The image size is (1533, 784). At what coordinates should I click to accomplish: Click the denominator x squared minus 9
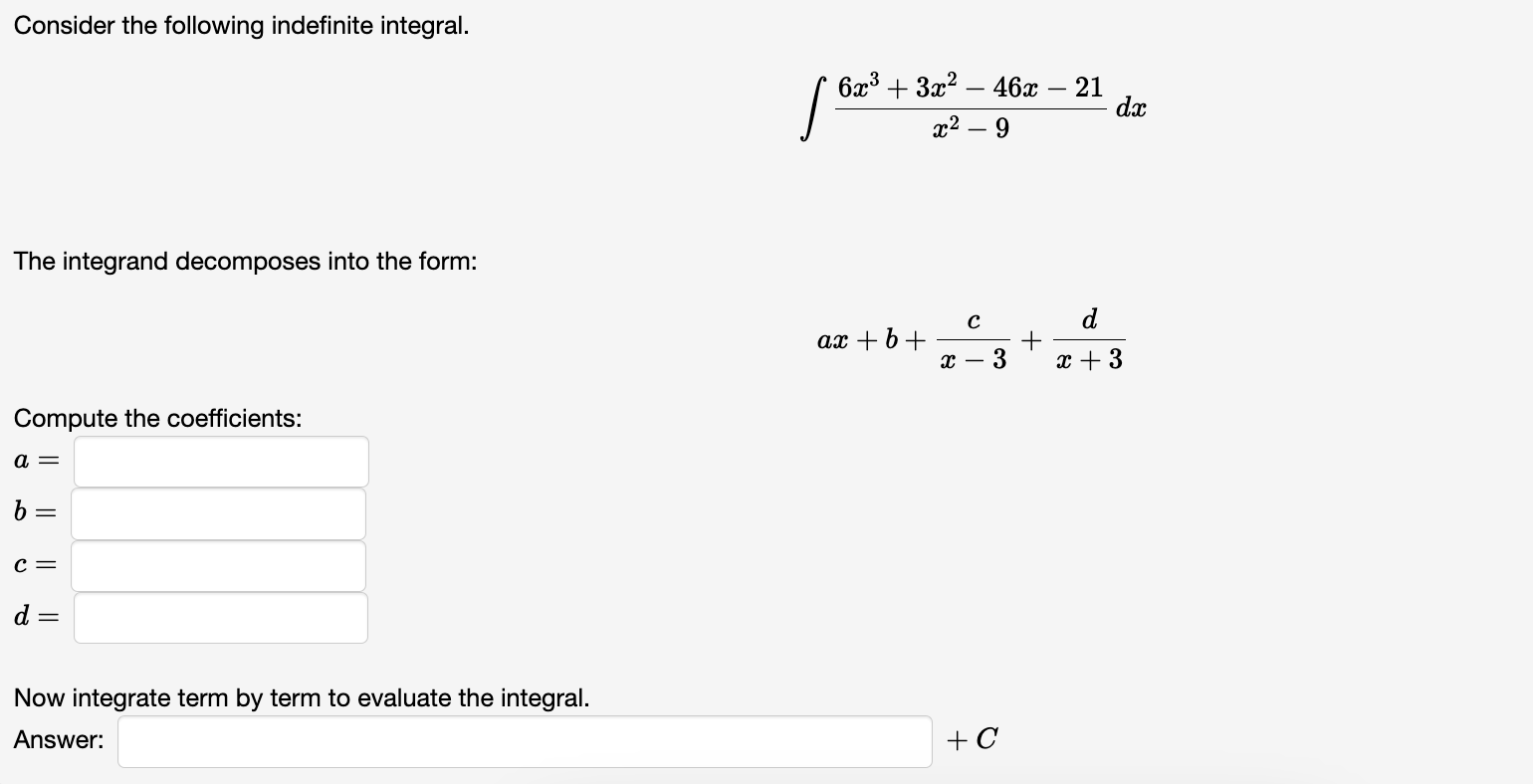pos(971,127)
